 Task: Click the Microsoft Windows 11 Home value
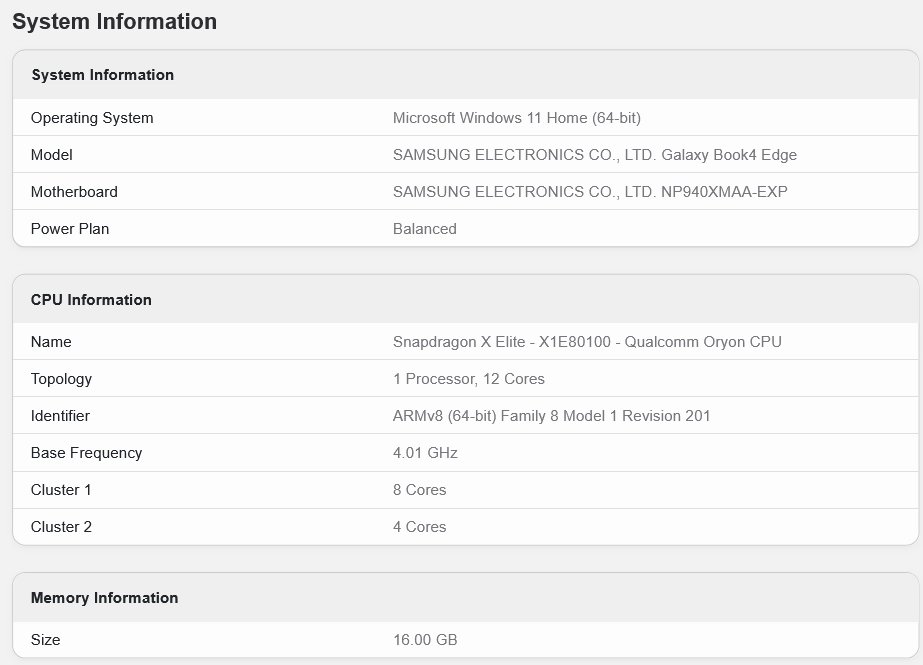tap(516, 118)
